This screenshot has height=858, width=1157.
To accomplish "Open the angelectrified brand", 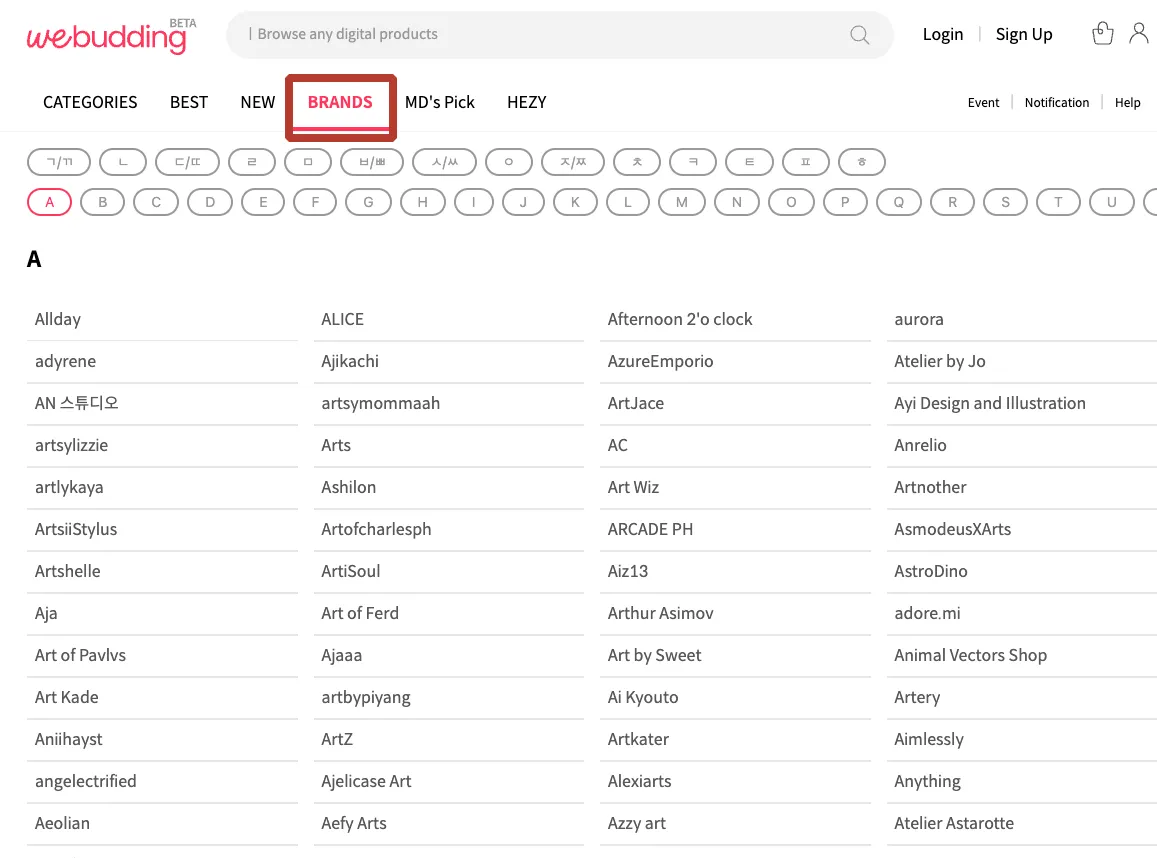I will (x=162, y=782).
